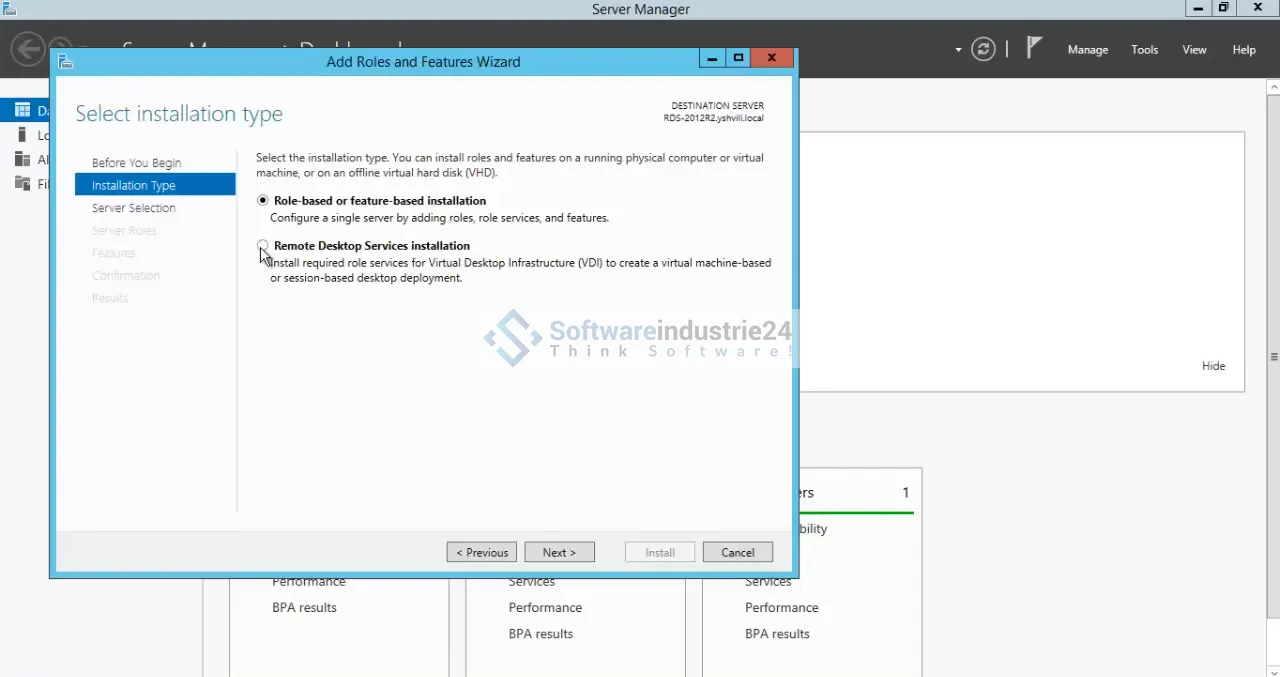This screenshot has height=677, width=1280.
Task: Click Hide on the welcome tile
Action: (x=1213, y=366)
